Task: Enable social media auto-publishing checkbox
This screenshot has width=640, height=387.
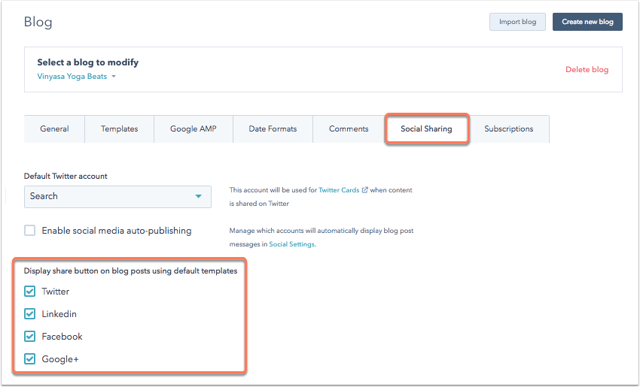Action: [x=30, y=230]
